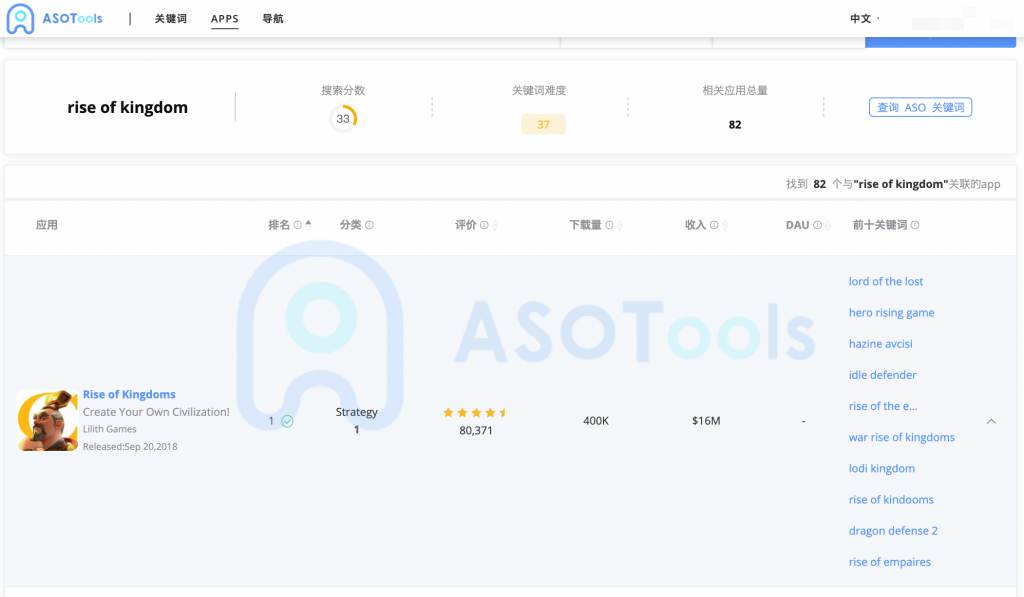
Task: Open the 导航 menu item
Action: (273, 19)
